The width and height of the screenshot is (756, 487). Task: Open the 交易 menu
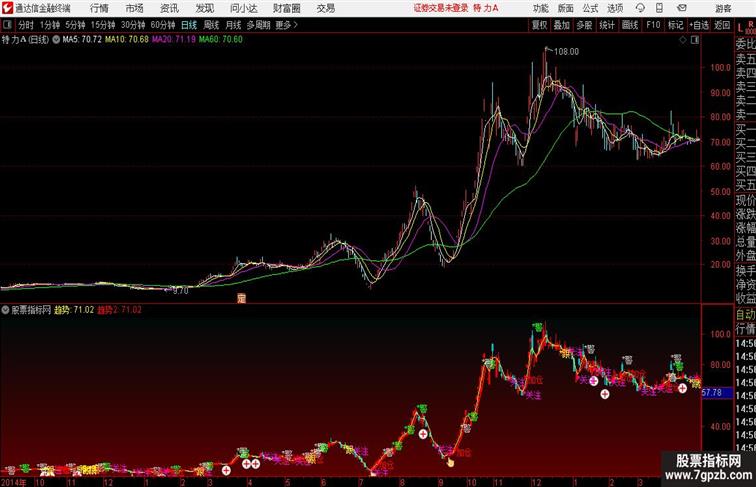[326, 8]
